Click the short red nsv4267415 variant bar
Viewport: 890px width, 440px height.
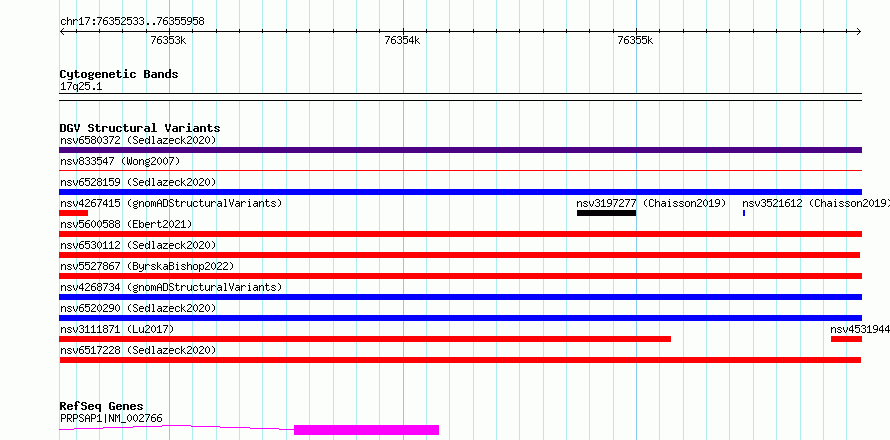(x=73, y=213)
